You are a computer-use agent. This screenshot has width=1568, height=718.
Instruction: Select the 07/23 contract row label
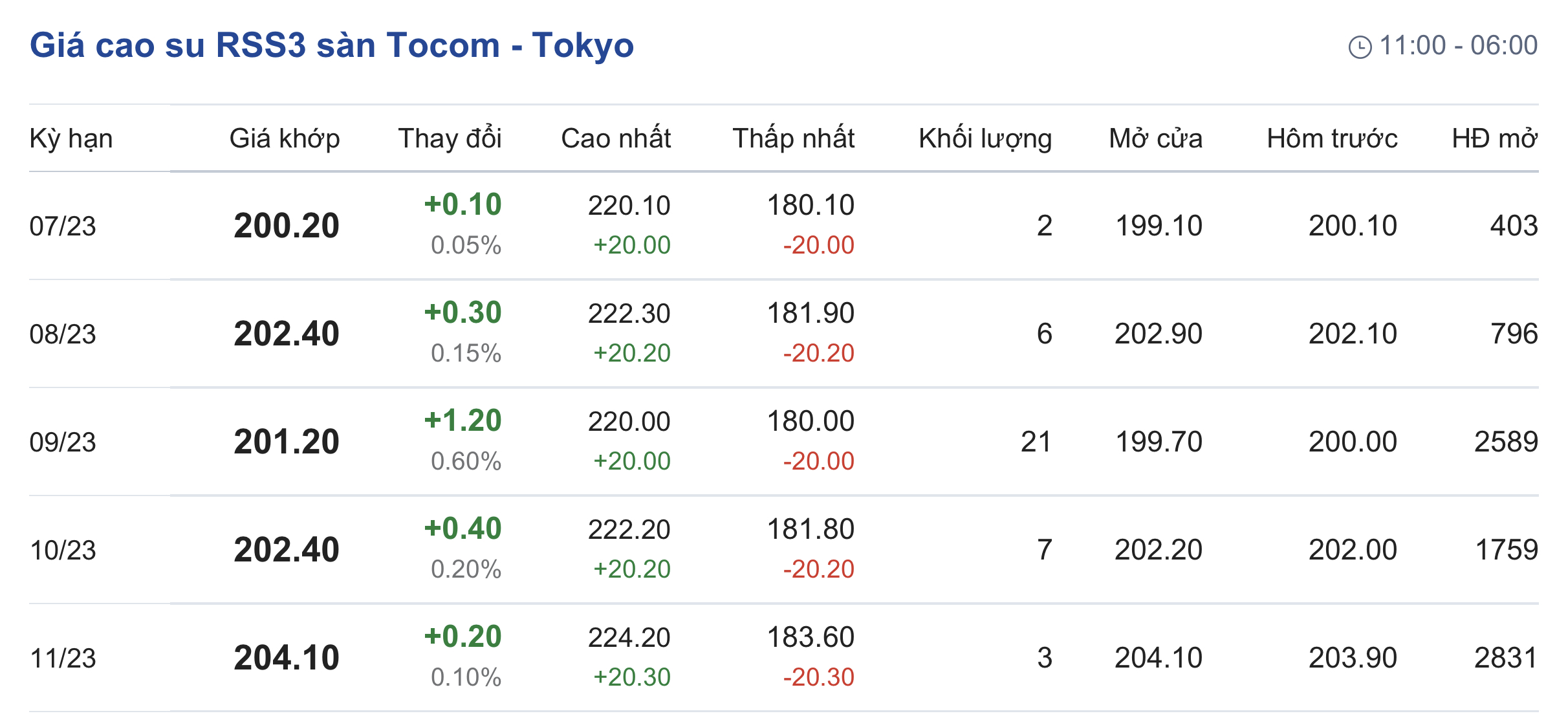[63, 226]
